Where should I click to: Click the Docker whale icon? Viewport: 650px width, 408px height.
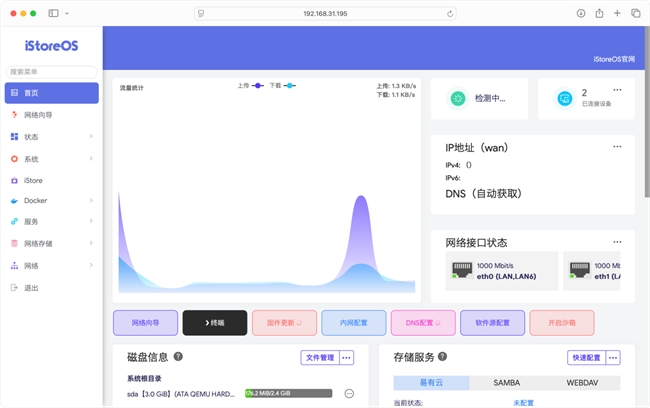(x=15, y=201)
